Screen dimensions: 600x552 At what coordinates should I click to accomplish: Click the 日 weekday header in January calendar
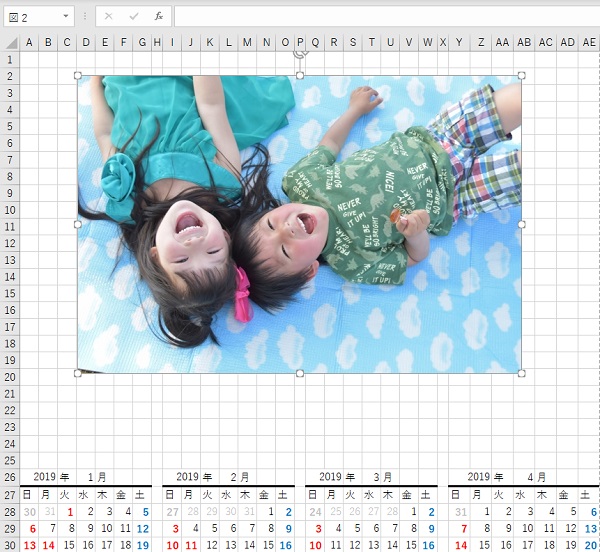click(x=27, y=495)
